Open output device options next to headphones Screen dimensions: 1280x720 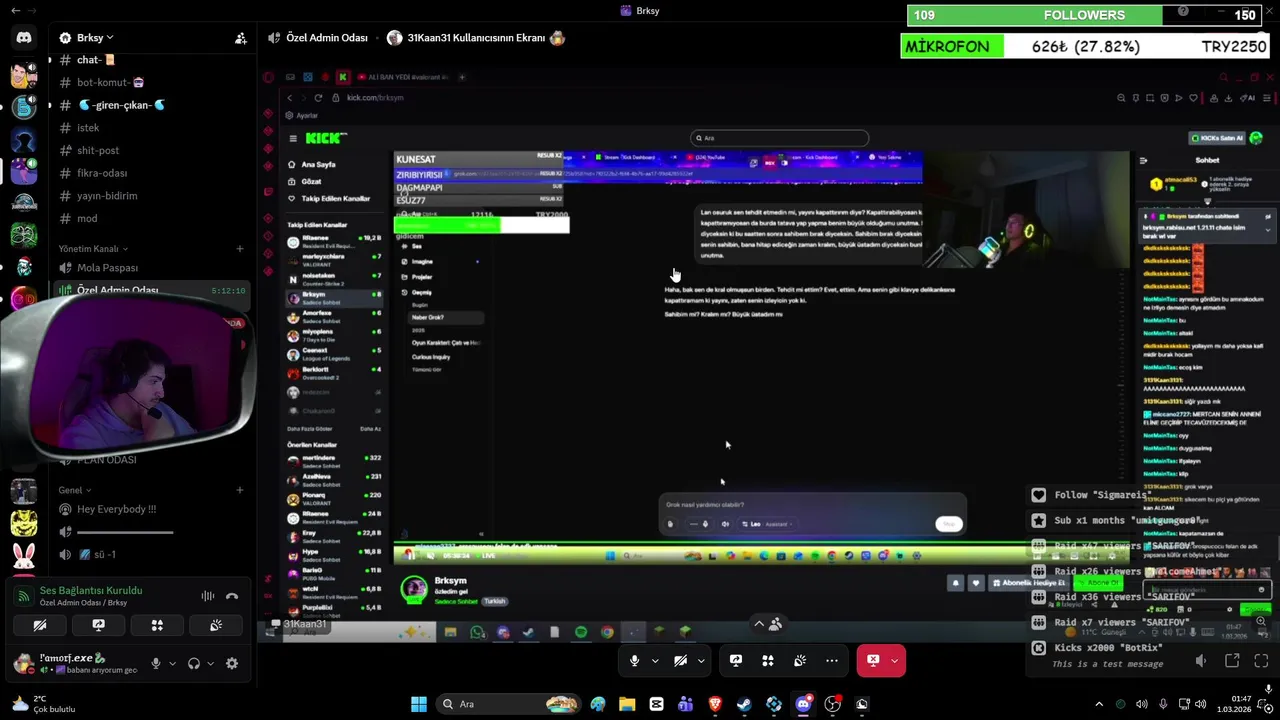coord(210,663)
